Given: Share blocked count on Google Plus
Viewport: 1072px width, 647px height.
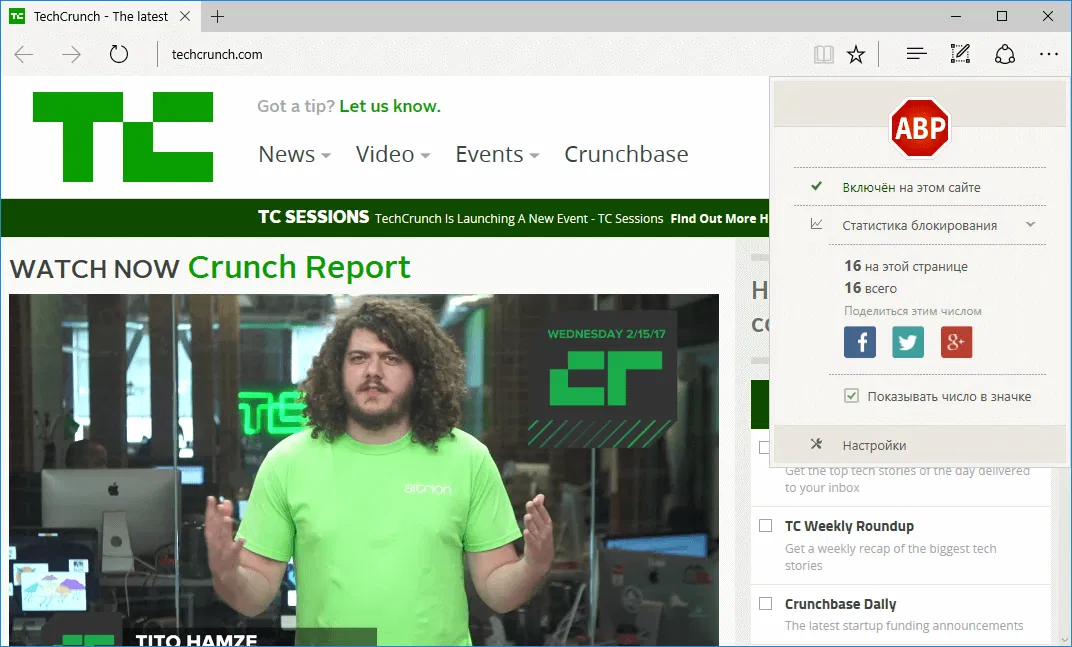Looking at the screenshot, I should (956, 342).
